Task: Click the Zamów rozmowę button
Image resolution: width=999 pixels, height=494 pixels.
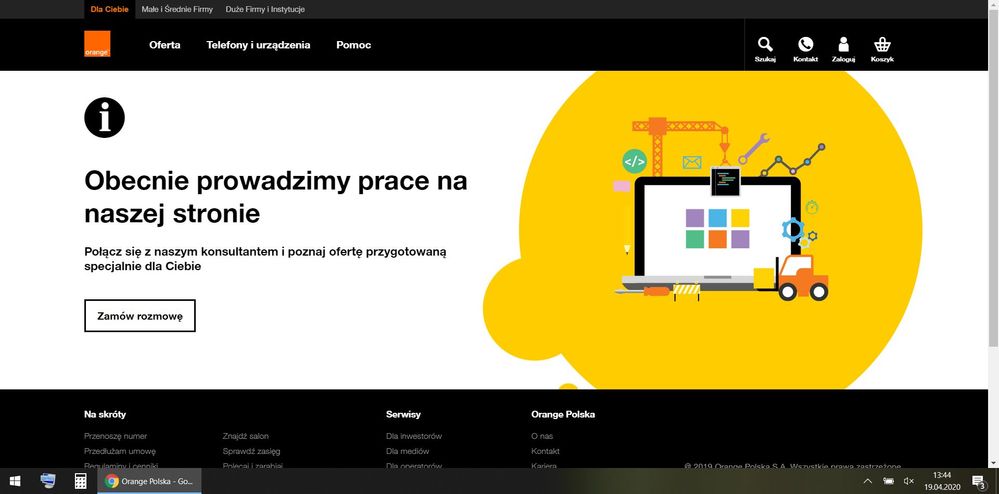Action: [x=140, y=316]
